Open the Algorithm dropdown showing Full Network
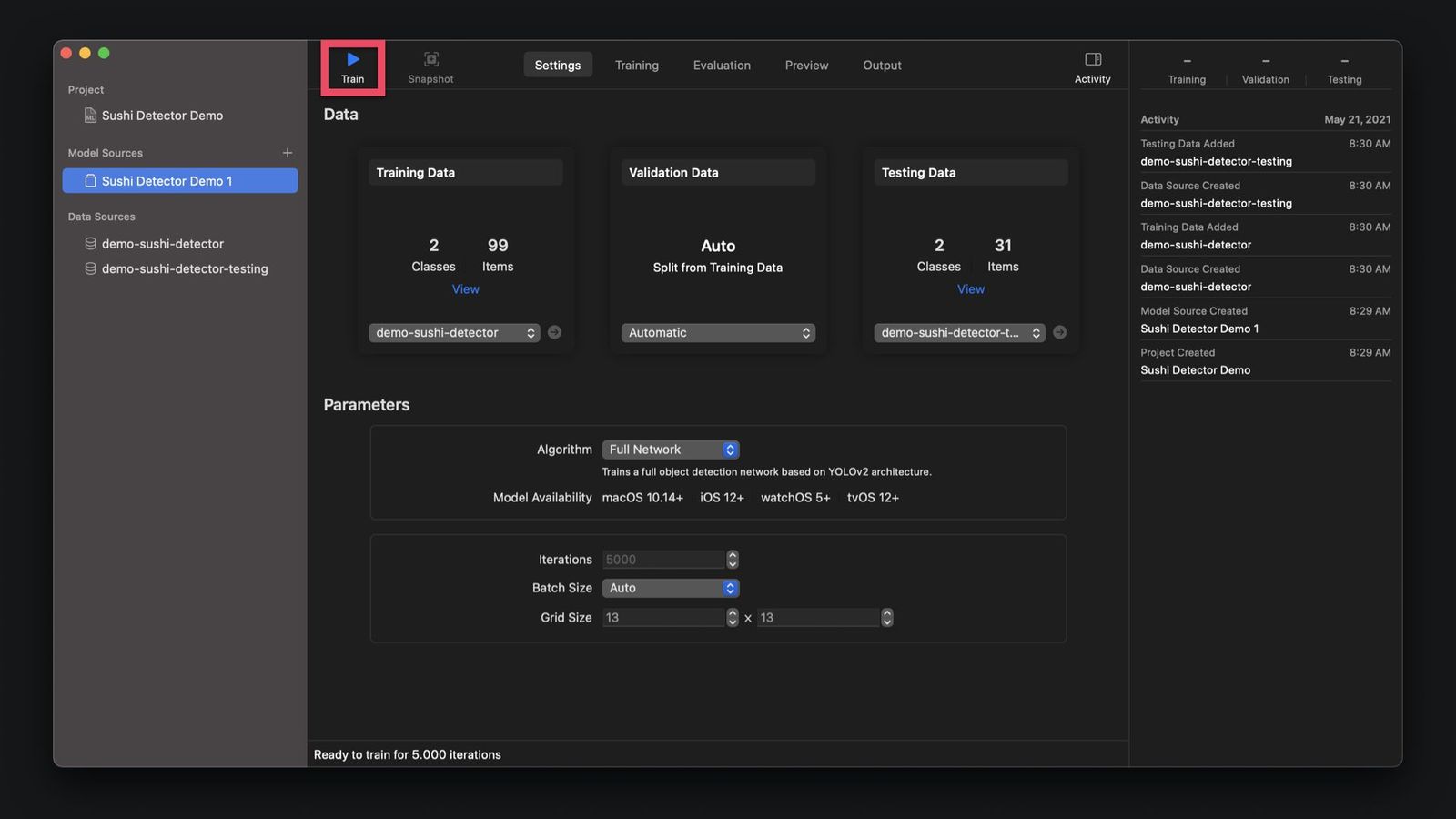This screenshot has width=1456, height=819. point(671,449)
